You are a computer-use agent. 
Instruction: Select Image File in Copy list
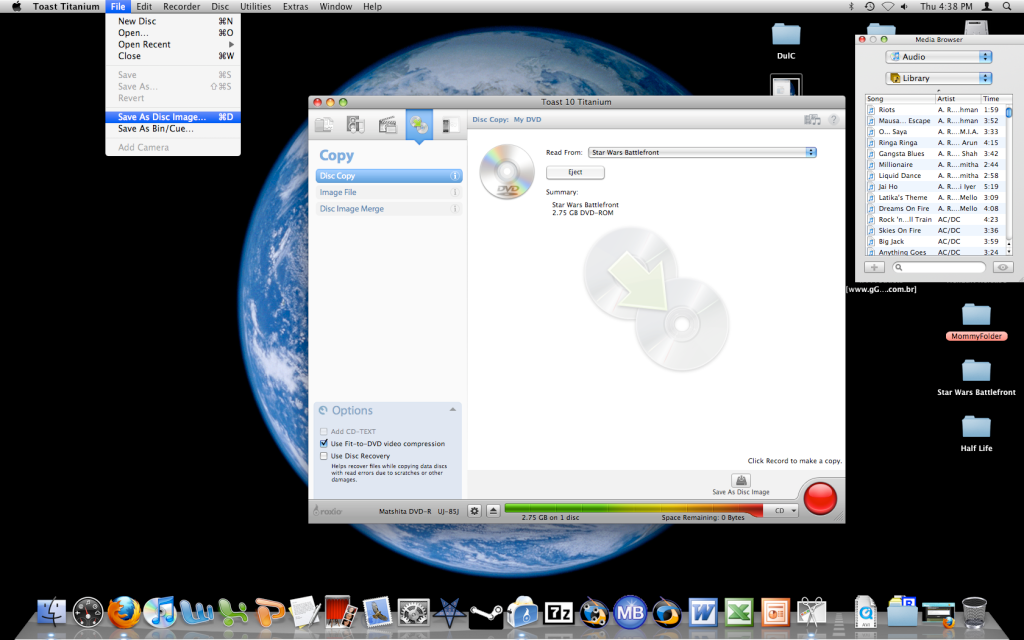click(389, 192)
